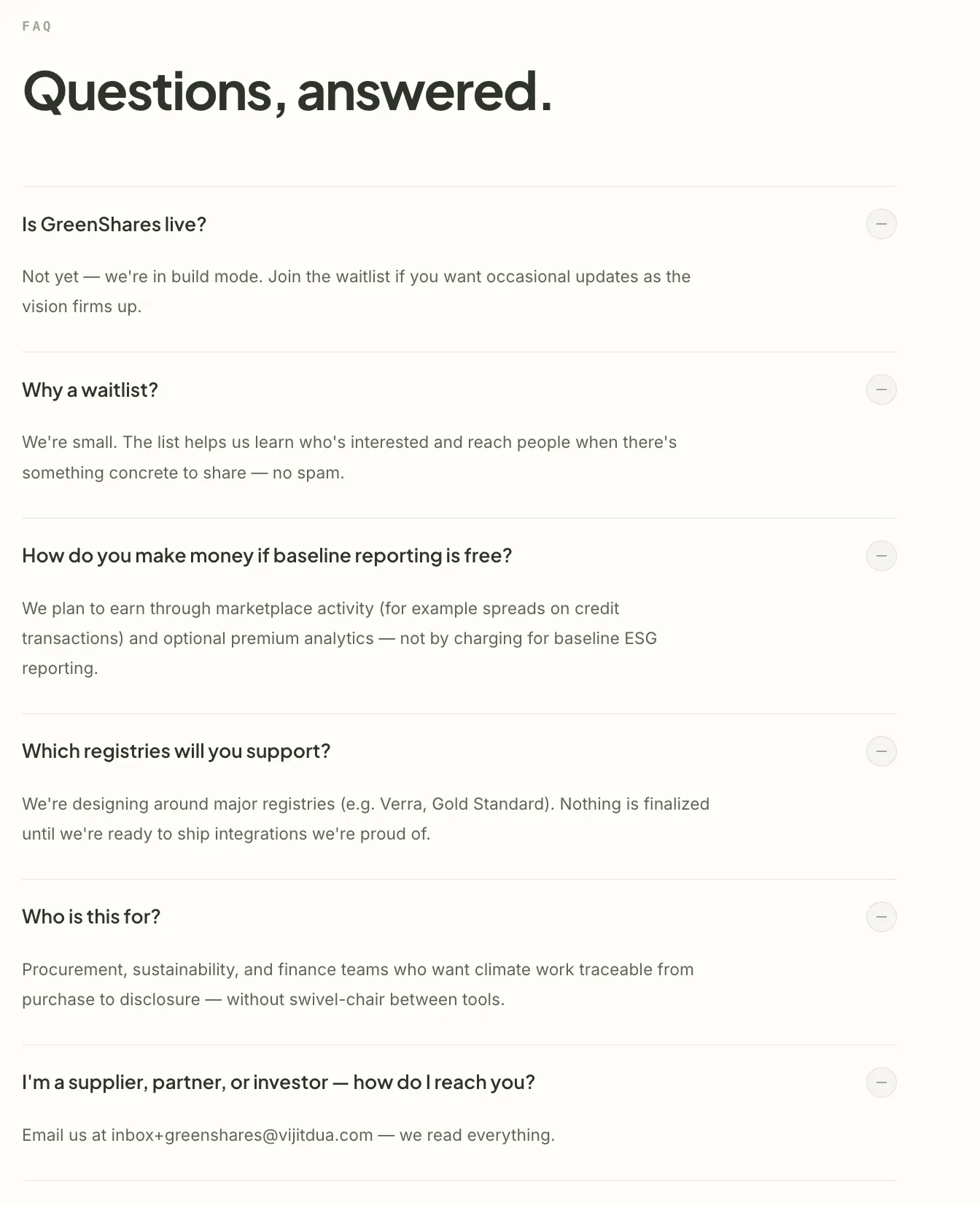The height and width of the screenshot is (1205, 980).
Task: Click minus icon for supplier, partner, investor question
Action: pos(881,1082)
